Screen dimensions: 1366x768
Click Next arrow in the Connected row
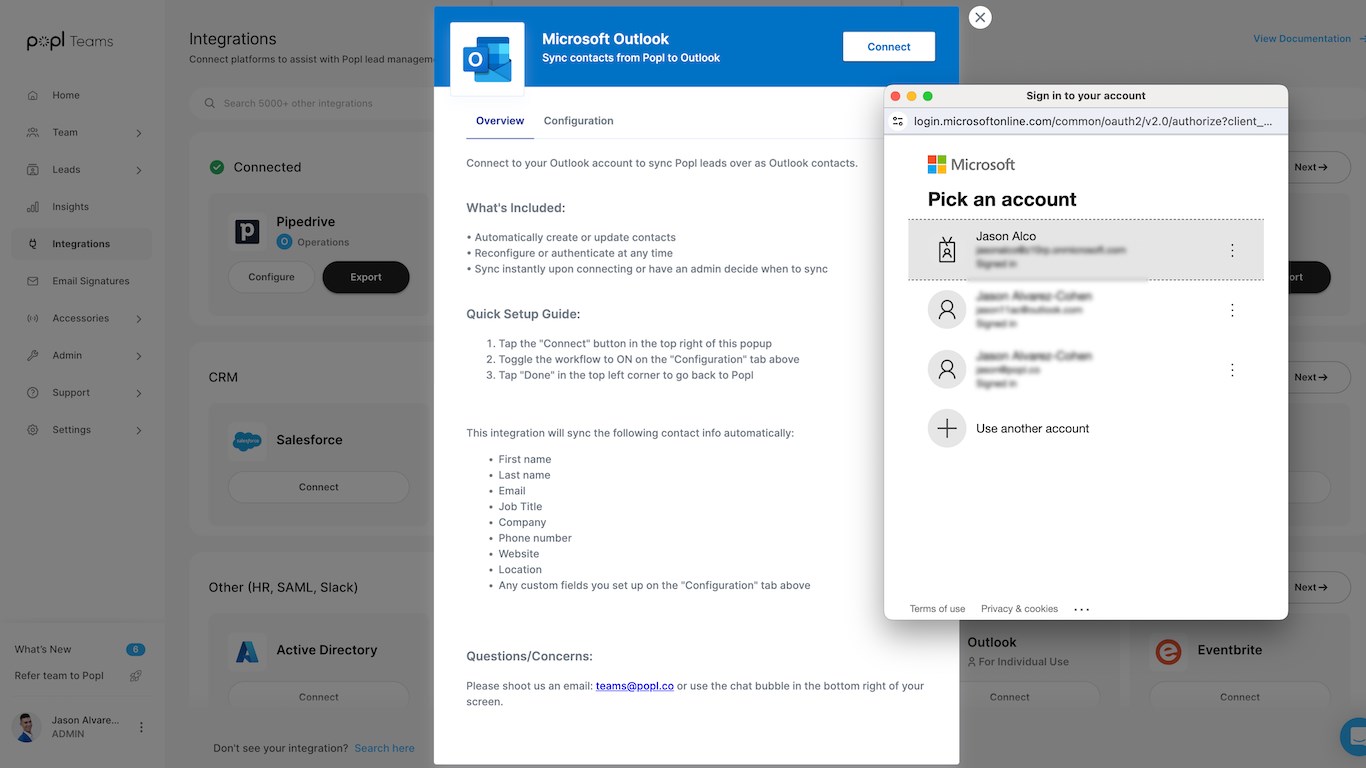(x=1310, y=167)
